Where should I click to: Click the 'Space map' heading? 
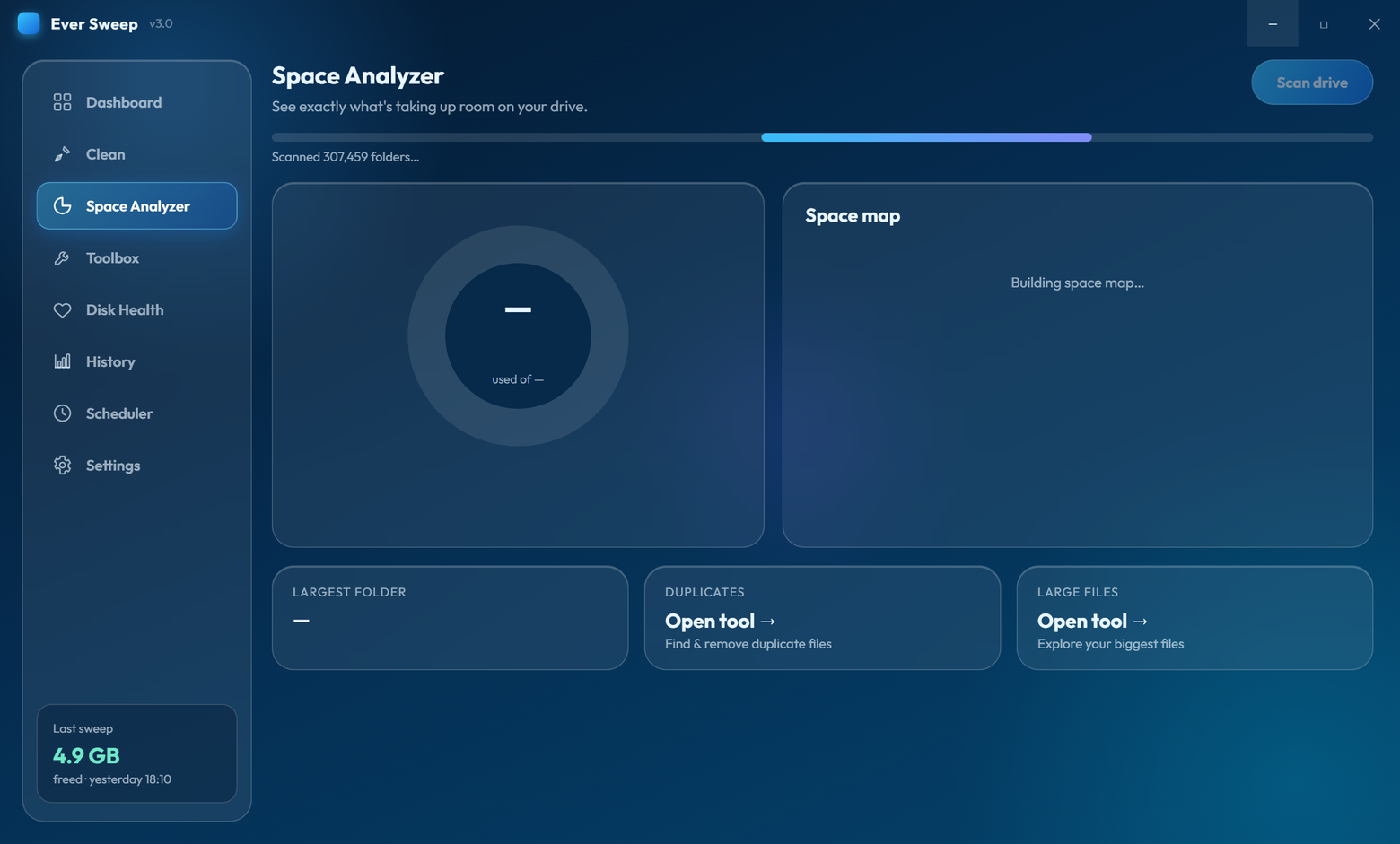(x=853, y=215)
